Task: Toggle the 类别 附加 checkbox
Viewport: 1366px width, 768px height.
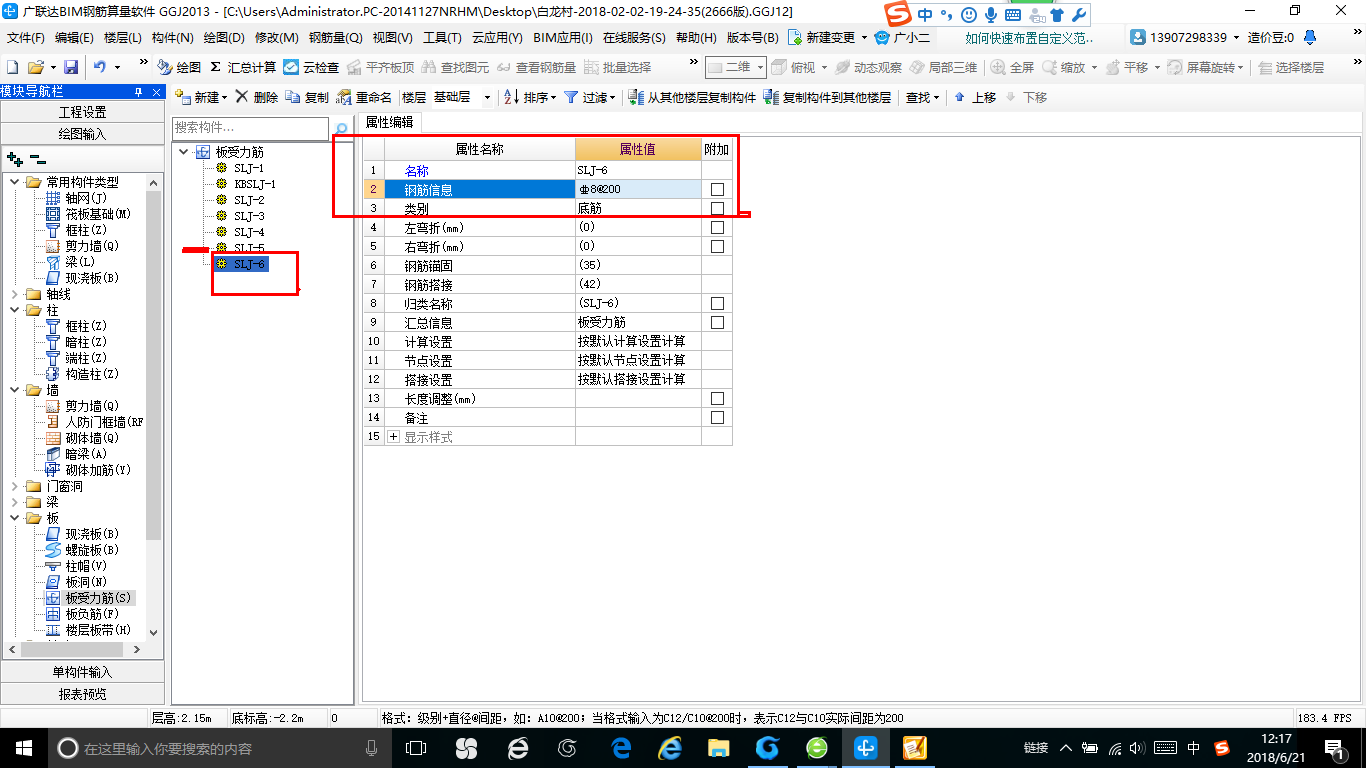Action: click(x=717, y=209)
